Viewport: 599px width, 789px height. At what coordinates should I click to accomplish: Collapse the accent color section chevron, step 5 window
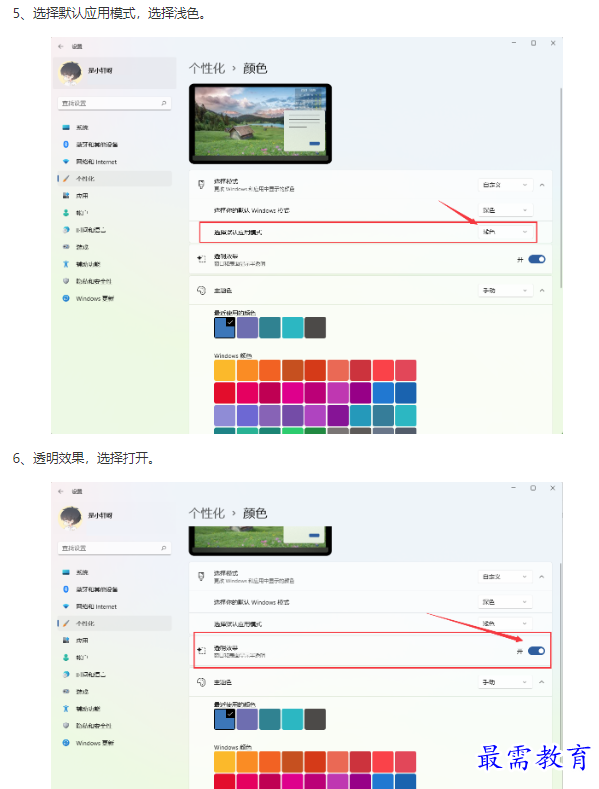[542, 290]
